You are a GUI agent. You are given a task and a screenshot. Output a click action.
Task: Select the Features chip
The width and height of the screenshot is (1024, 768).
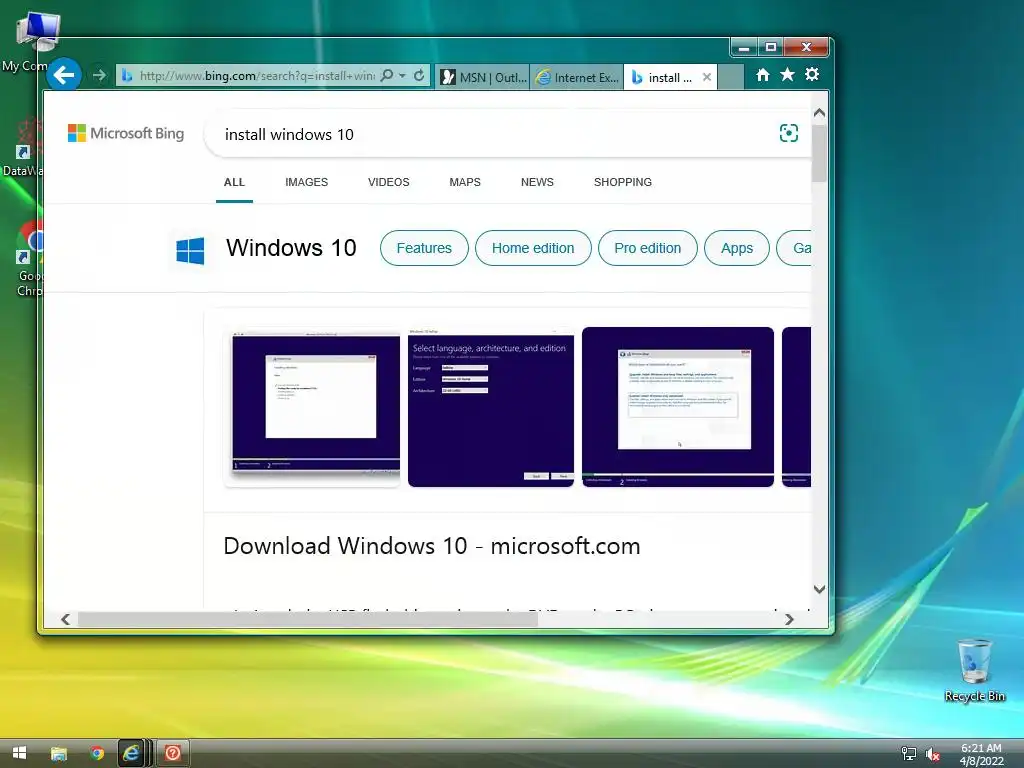pos(424,248)
